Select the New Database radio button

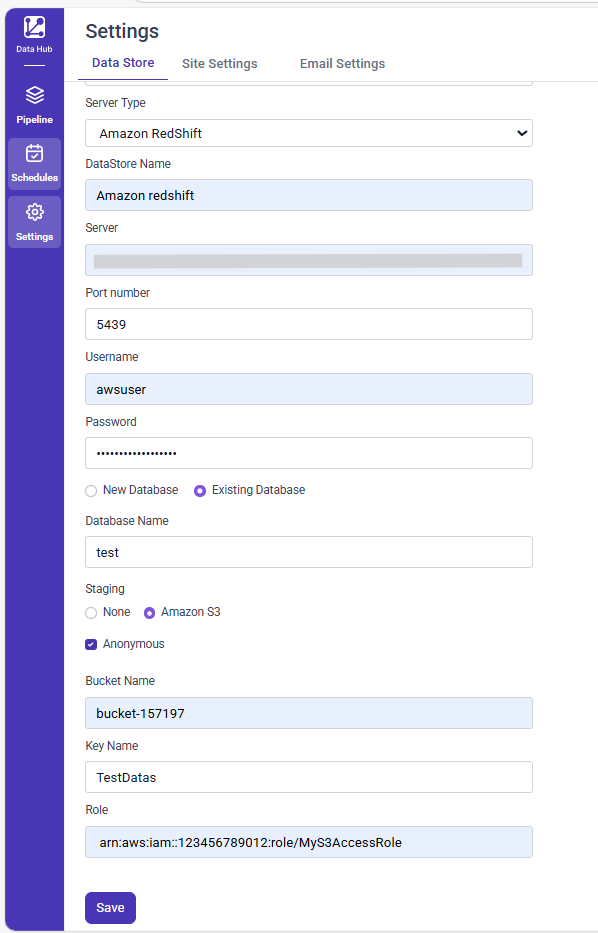tap(91, 491)
